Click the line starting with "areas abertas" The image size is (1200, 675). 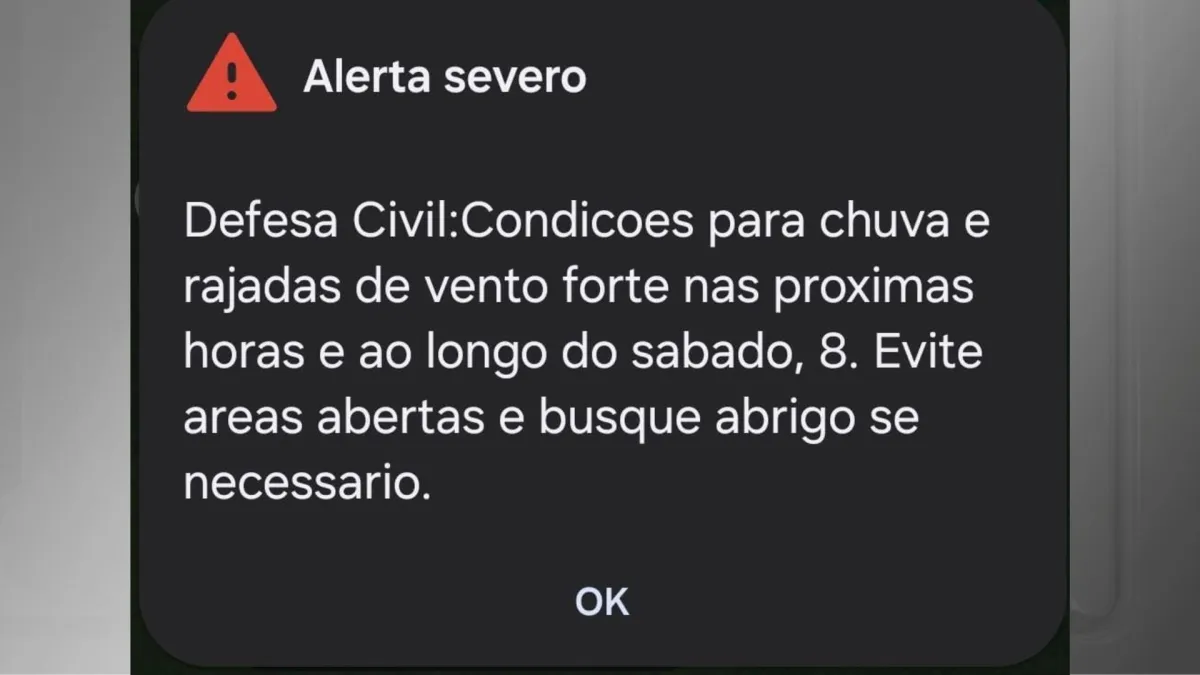click(551, 421)
